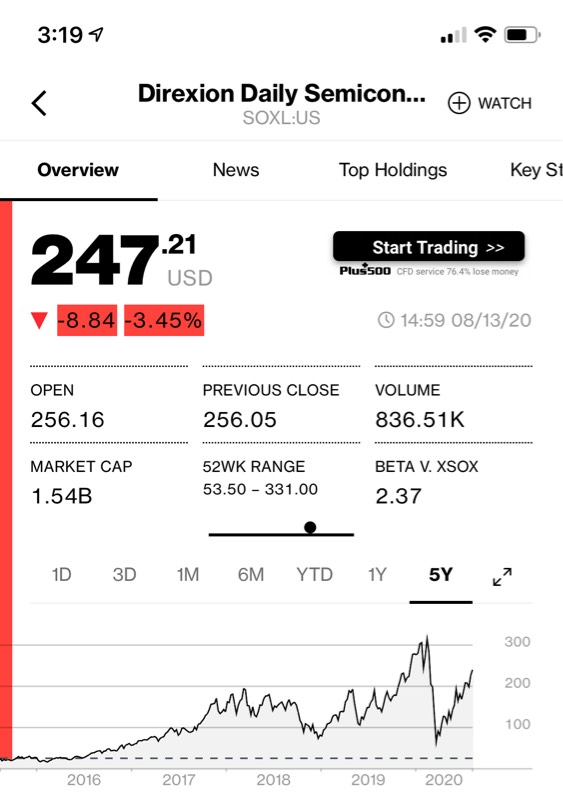Select the 6M chart range
Screen dimensions: 563x812
point(251,575)
